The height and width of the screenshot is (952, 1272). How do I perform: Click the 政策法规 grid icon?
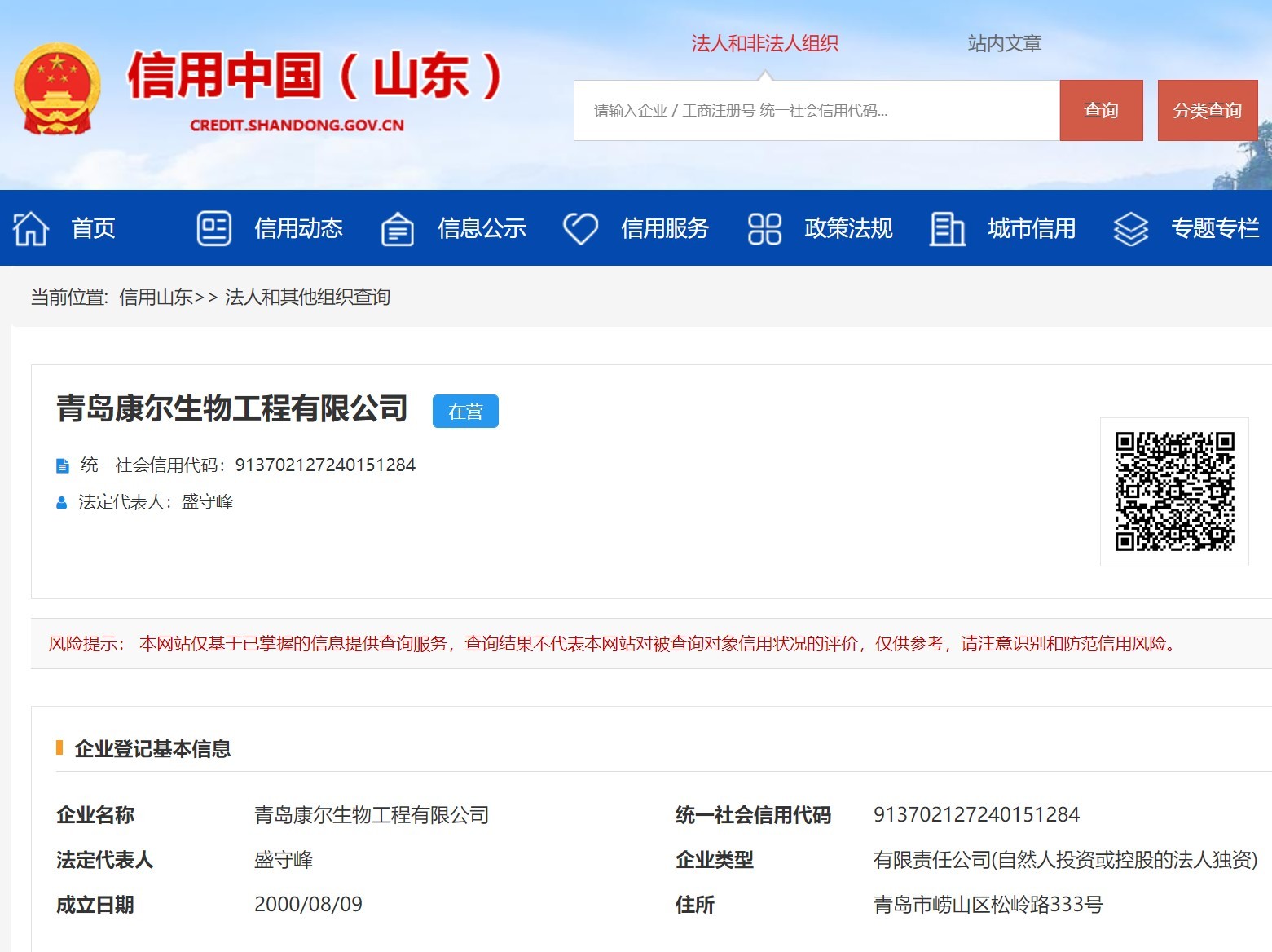tap(764, 228)
